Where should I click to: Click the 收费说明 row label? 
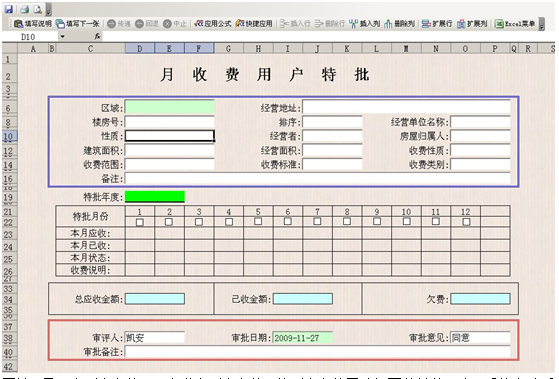pyautogui.click(x=91, y=270)
